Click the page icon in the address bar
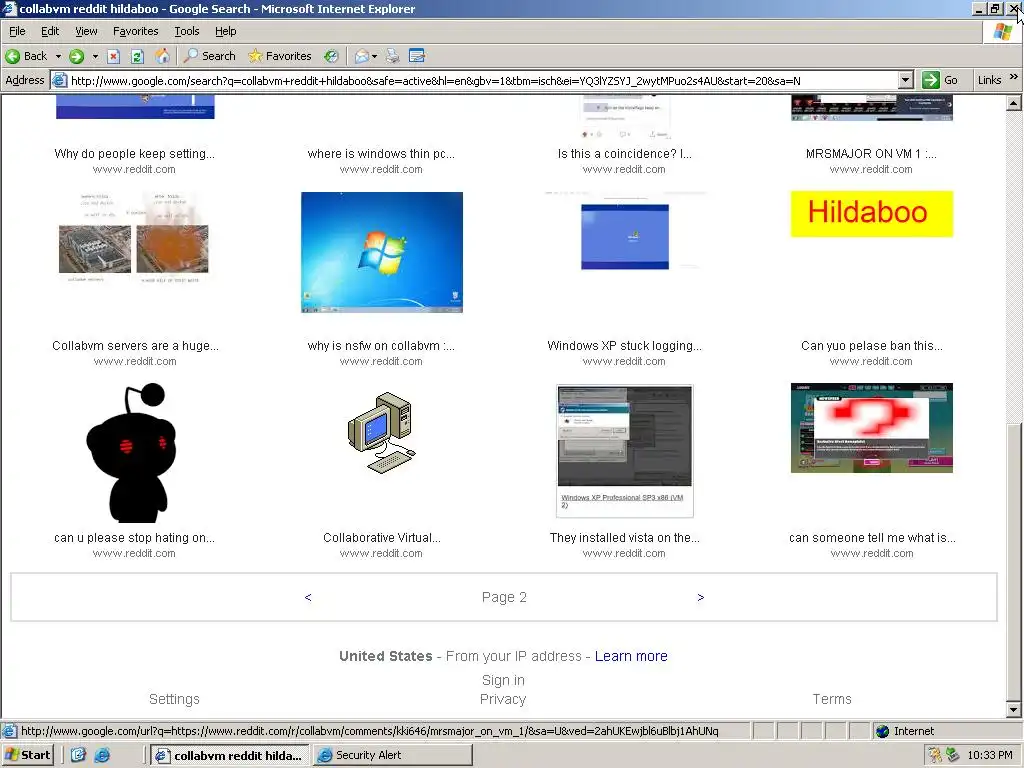 tap(59, 80)
